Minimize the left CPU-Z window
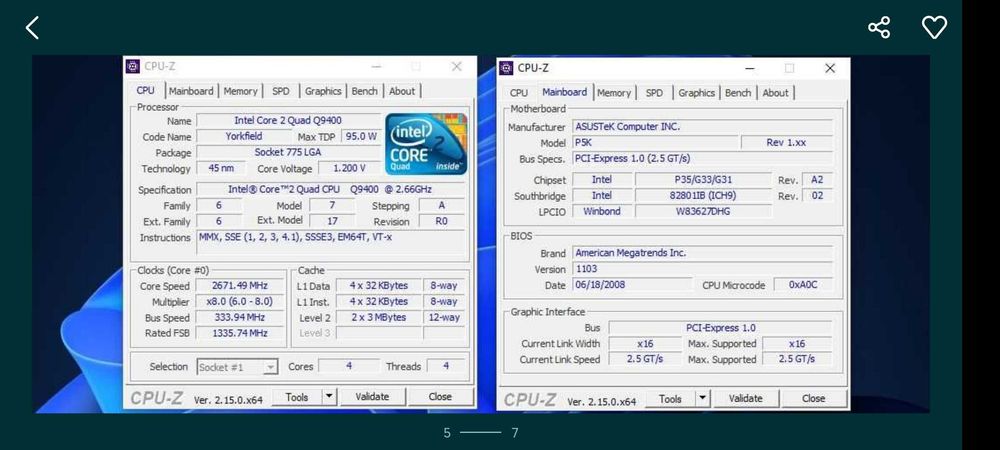Image resolution: width=1000 pixels, height=450 pixels. 376,66
